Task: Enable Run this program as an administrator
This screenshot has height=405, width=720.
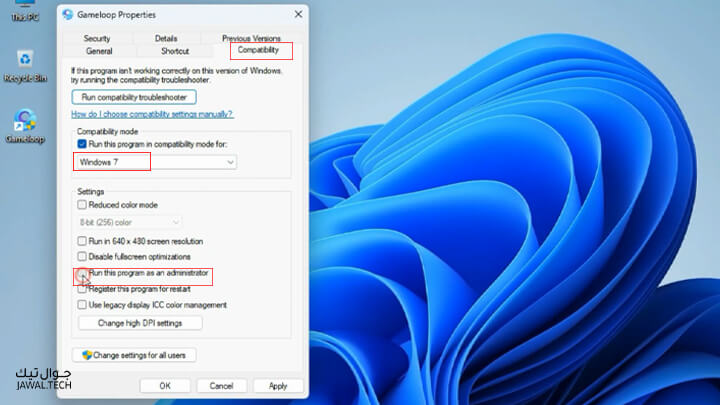Action: (x=82, y=274)
